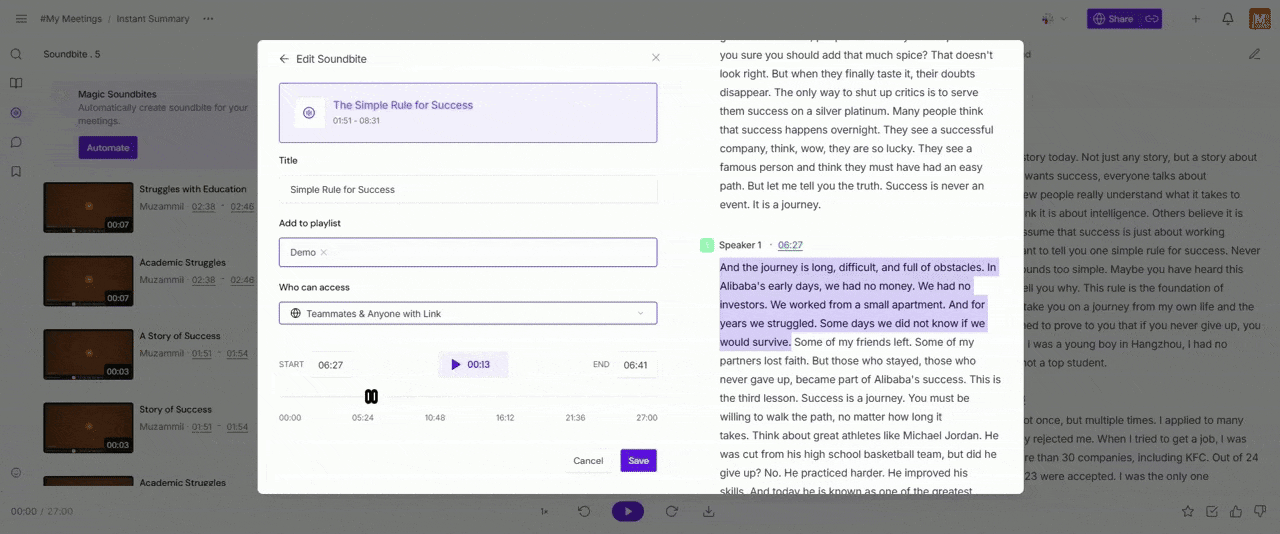Click the copy link icon on Share button
This screenshot has height=534, width=1280.
tap(1151, 19)
